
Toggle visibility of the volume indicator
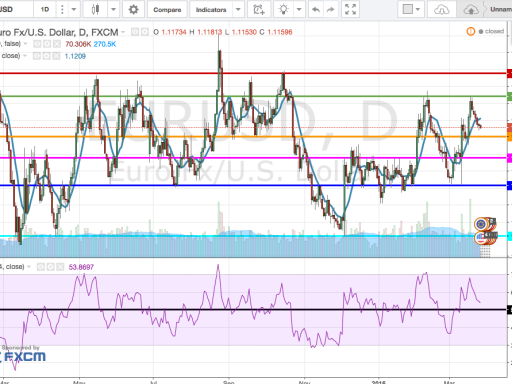point(37,44)
